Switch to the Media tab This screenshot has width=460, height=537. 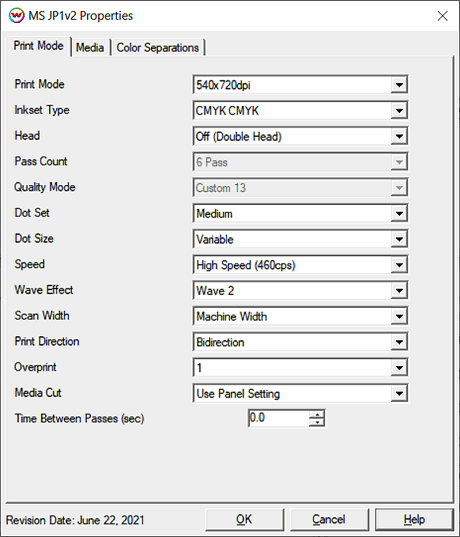pos(90,47)
